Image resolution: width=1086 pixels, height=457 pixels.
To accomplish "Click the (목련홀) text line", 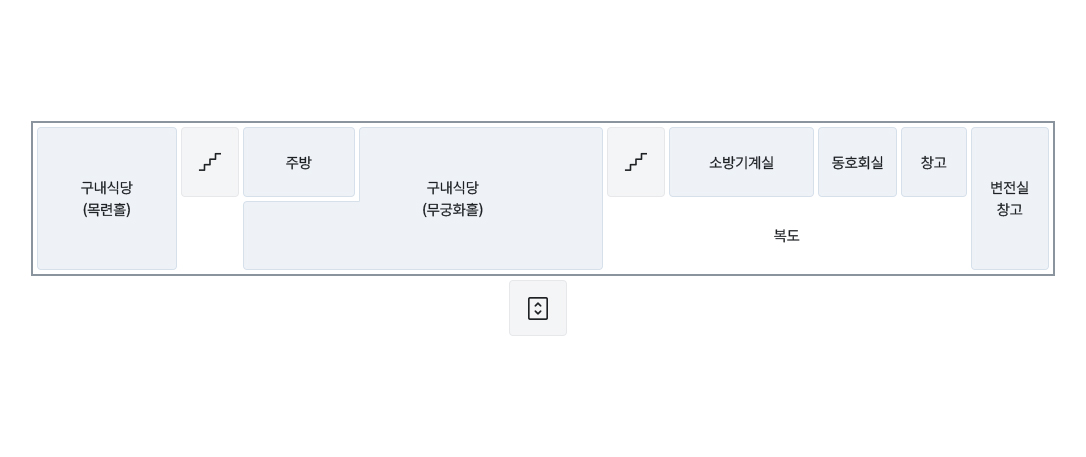I will [x=107, y=209].
